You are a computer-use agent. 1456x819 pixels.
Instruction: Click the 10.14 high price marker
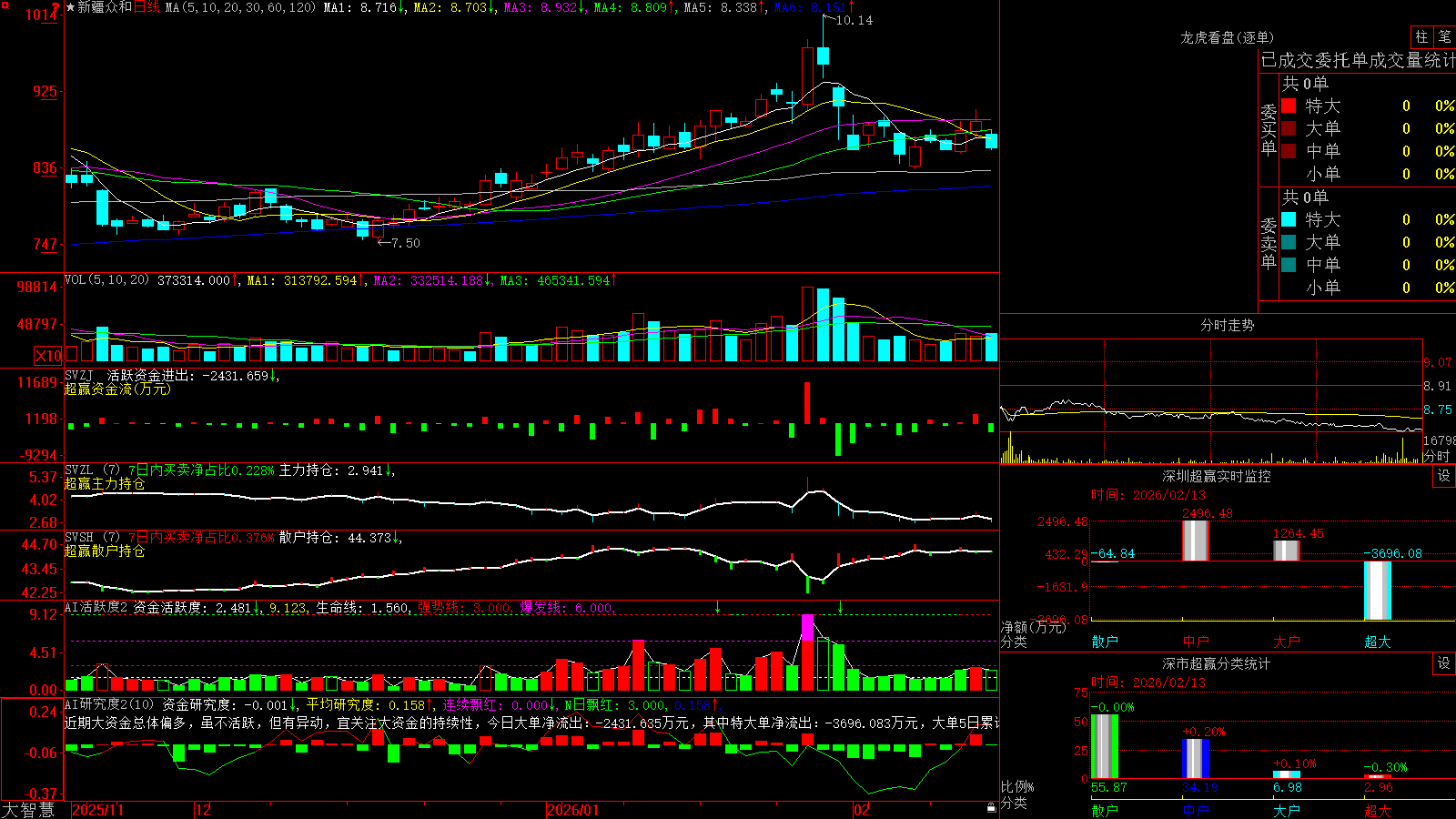[x=854, y=20]
